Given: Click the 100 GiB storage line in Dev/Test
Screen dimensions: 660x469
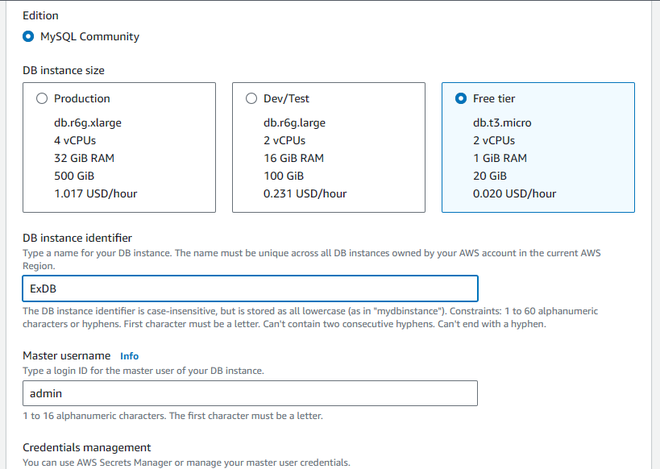Looking at the screenshot, I should (285, 176).
